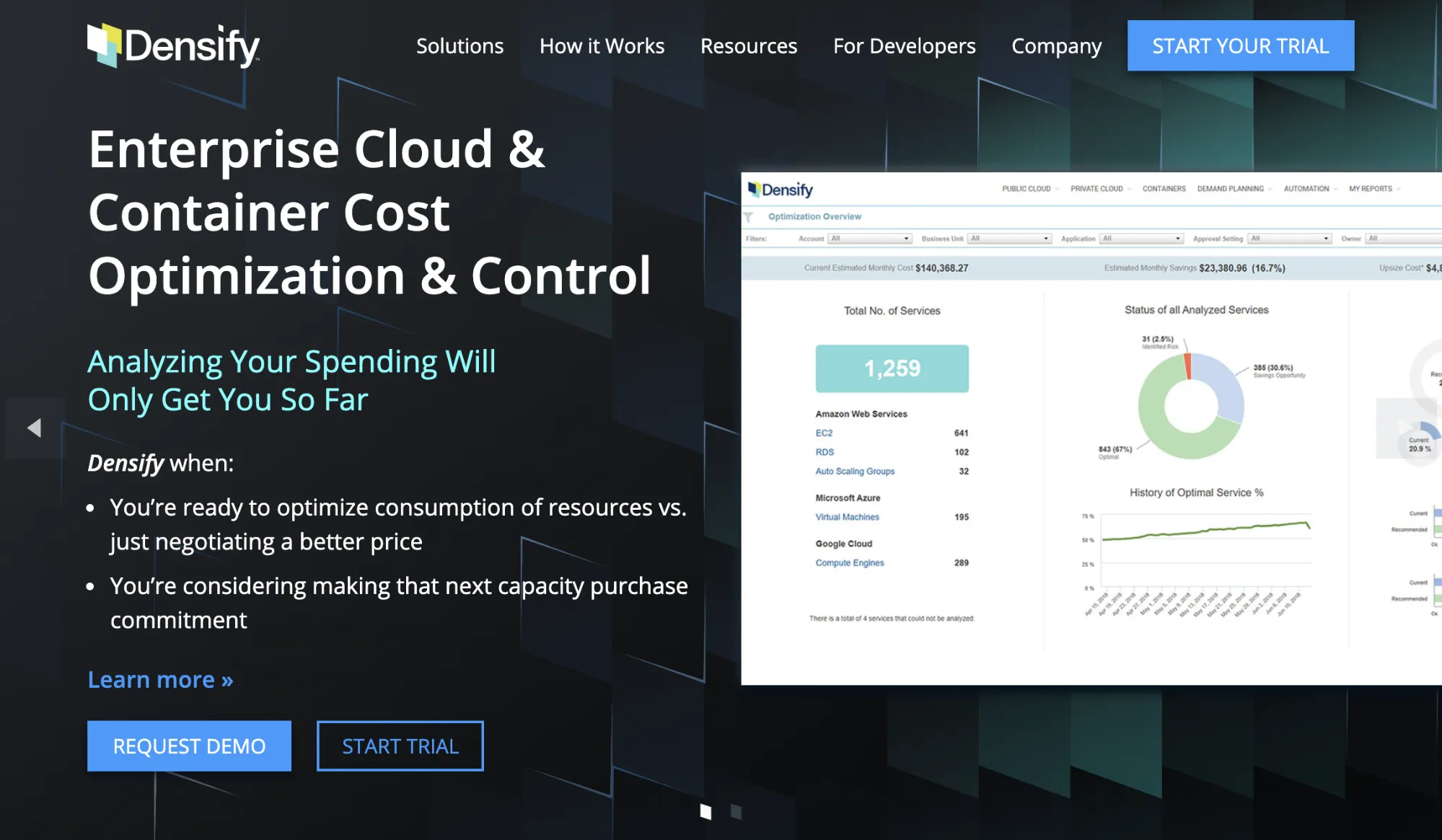Open PUBLIC CLOUD dropdown in dashboard

pos(1030,189)
